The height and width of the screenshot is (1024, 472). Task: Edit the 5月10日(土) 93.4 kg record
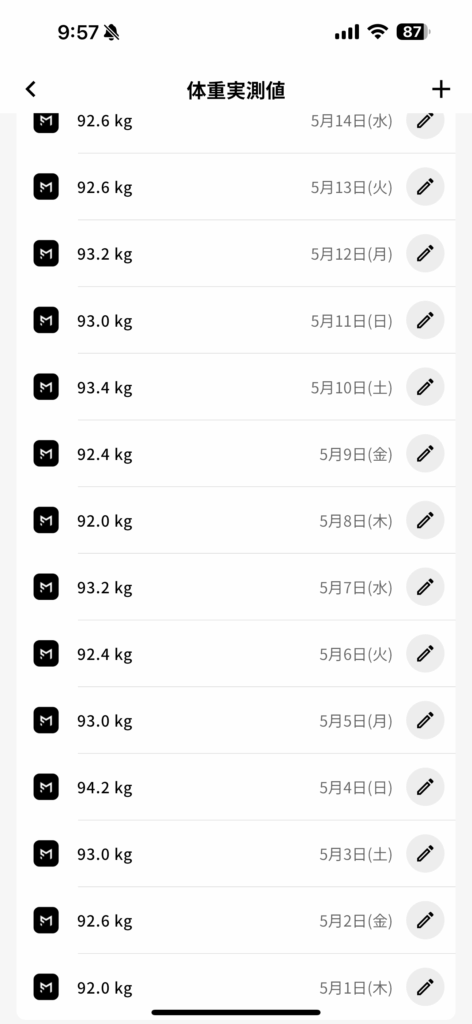pos(425,387)
